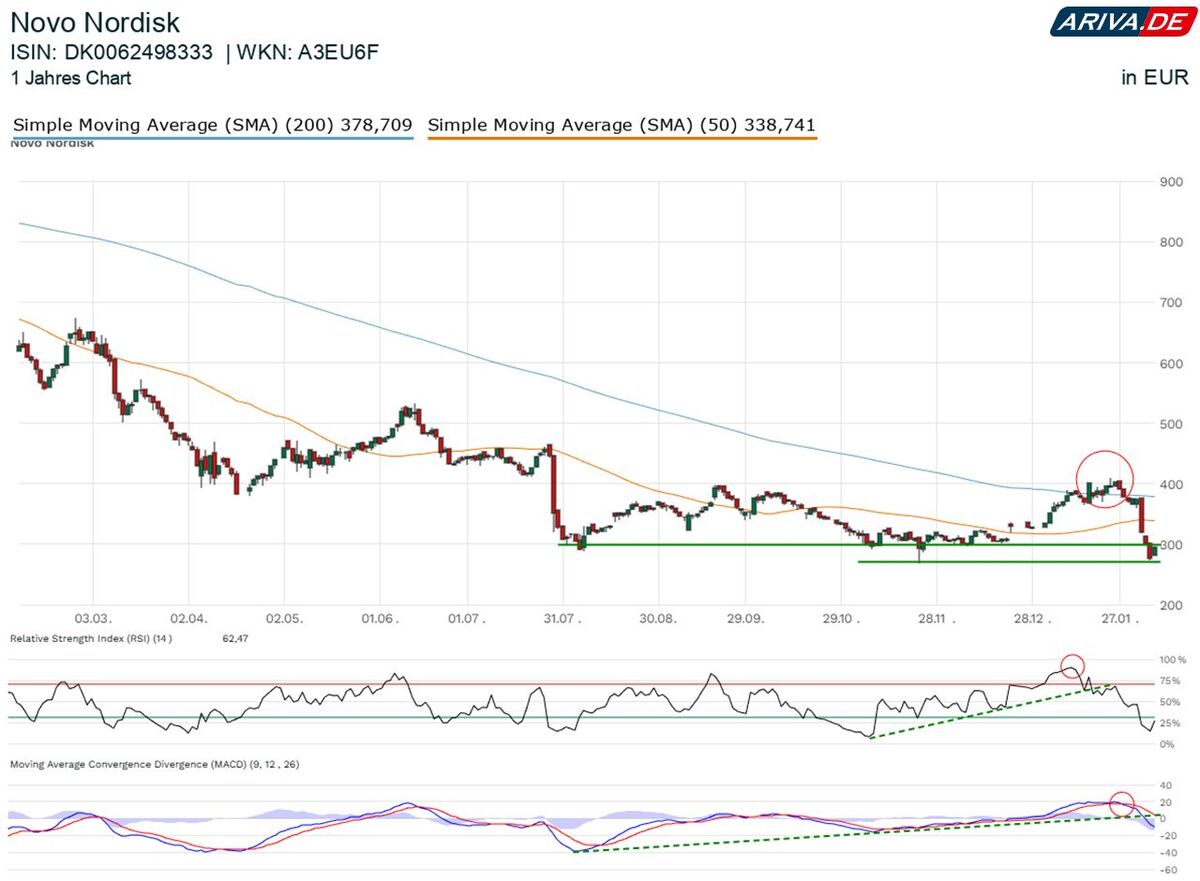Image resolution: width=1200 pixels, height=881 pixels.
Task: Click the Relative Strength Index (RSI) (14) label
Action: coord(91,638)
